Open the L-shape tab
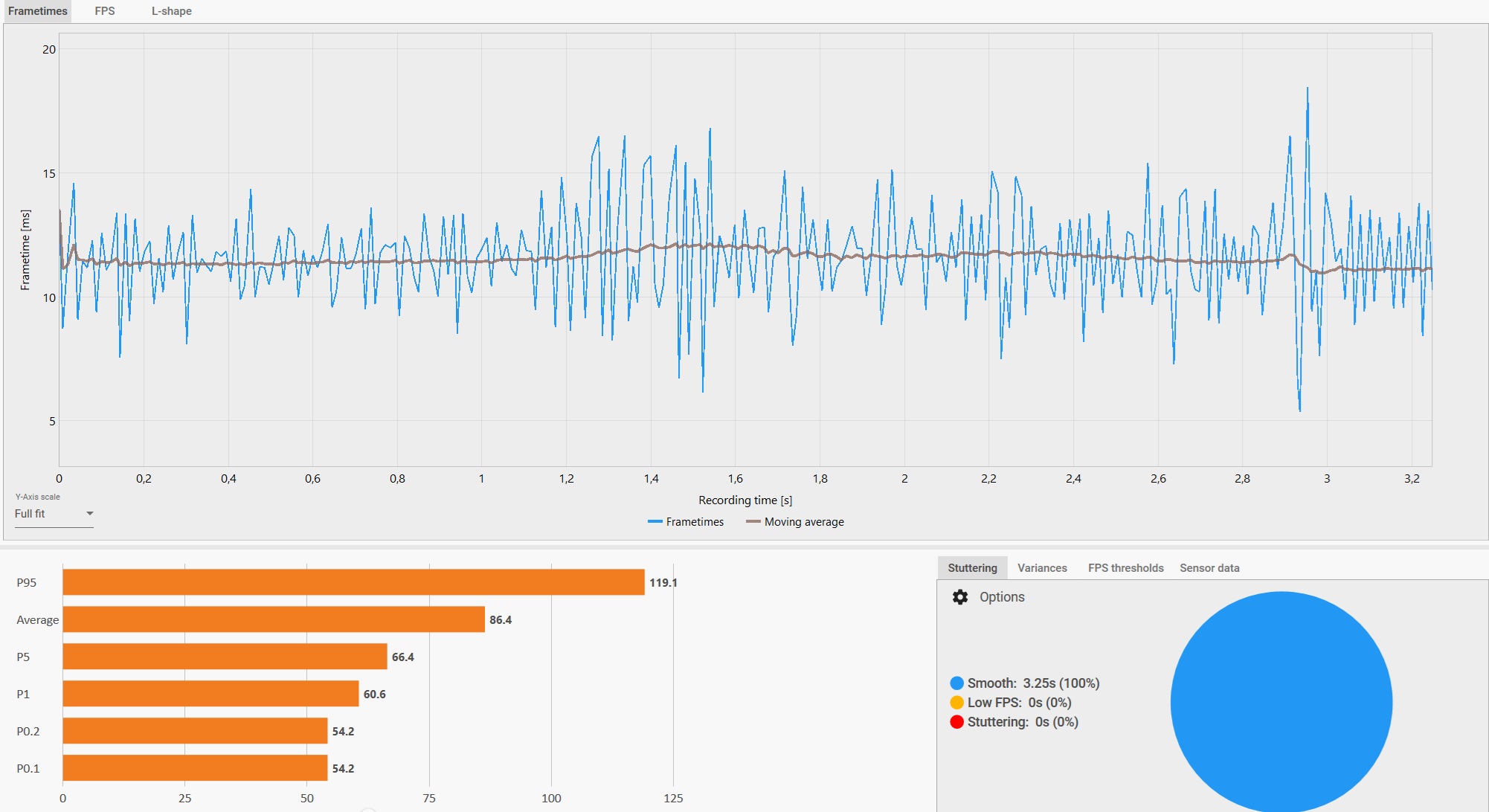Viewport: 1489px width, 812px height. [x=171, y=11]
